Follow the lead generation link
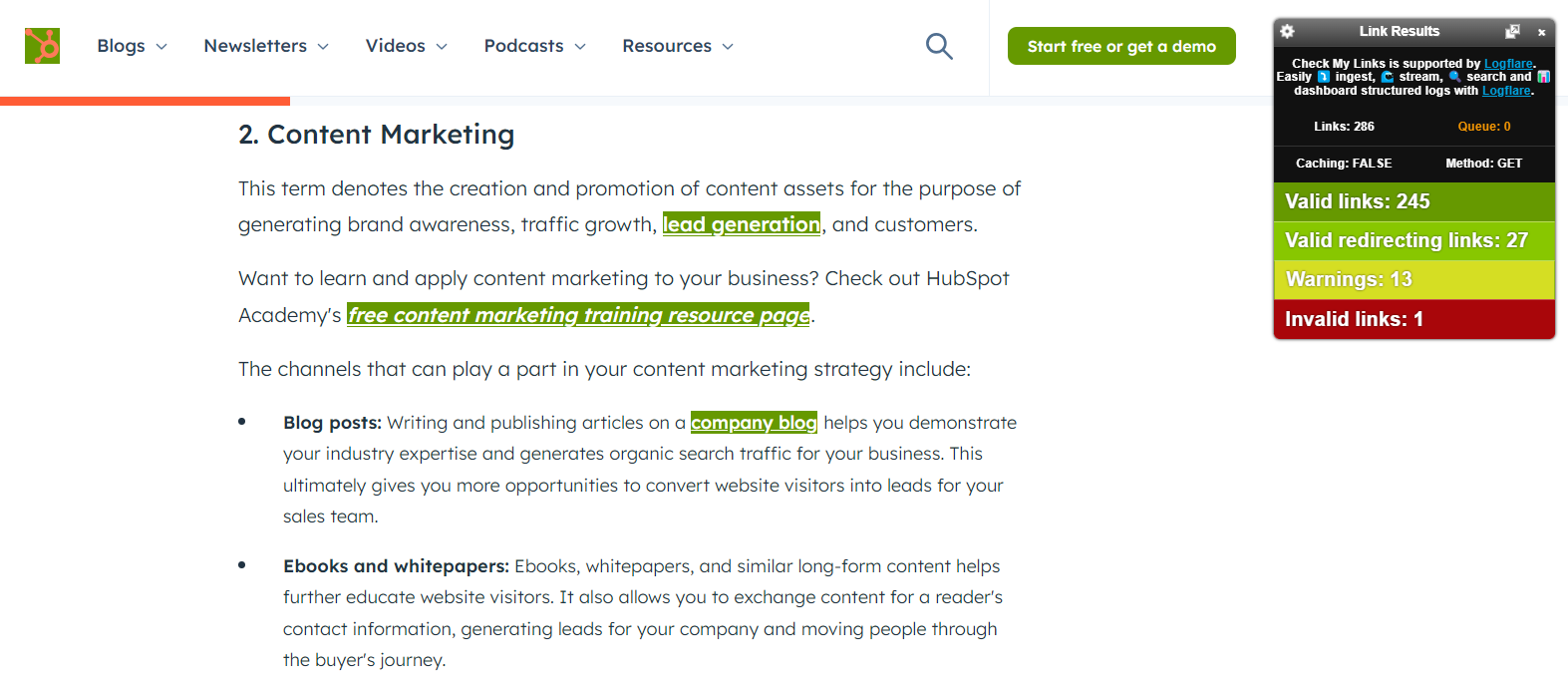This screenshot has height=685, width=1568. click(742, 224)
